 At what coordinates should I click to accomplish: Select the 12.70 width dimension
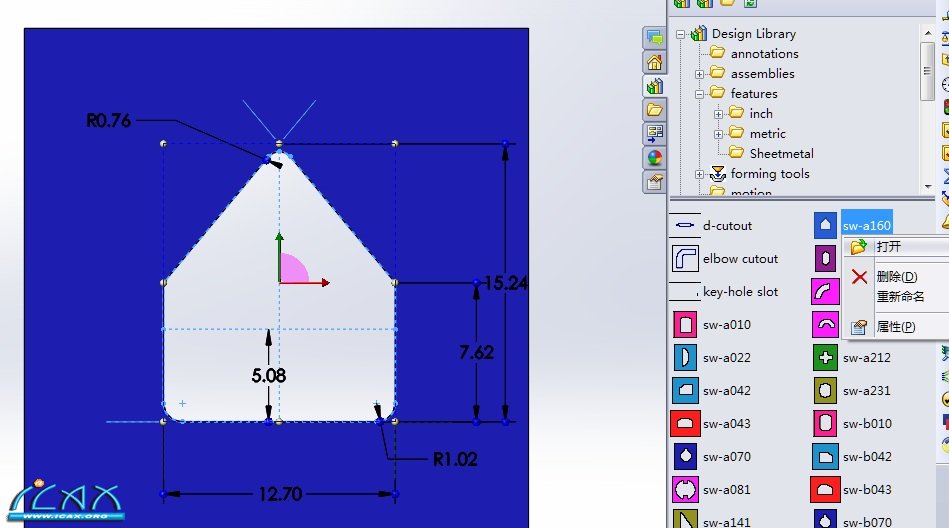[x=280, y=494]
